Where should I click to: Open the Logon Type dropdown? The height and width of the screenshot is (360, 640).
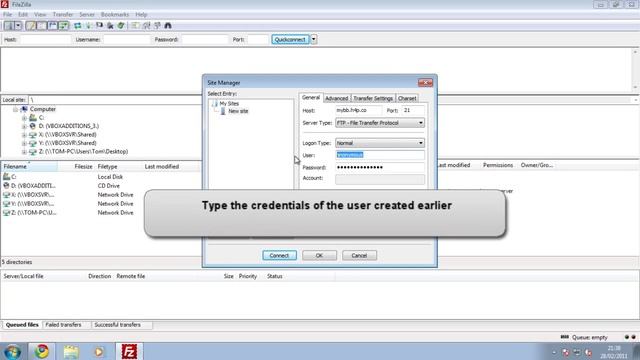pos(380,143)
